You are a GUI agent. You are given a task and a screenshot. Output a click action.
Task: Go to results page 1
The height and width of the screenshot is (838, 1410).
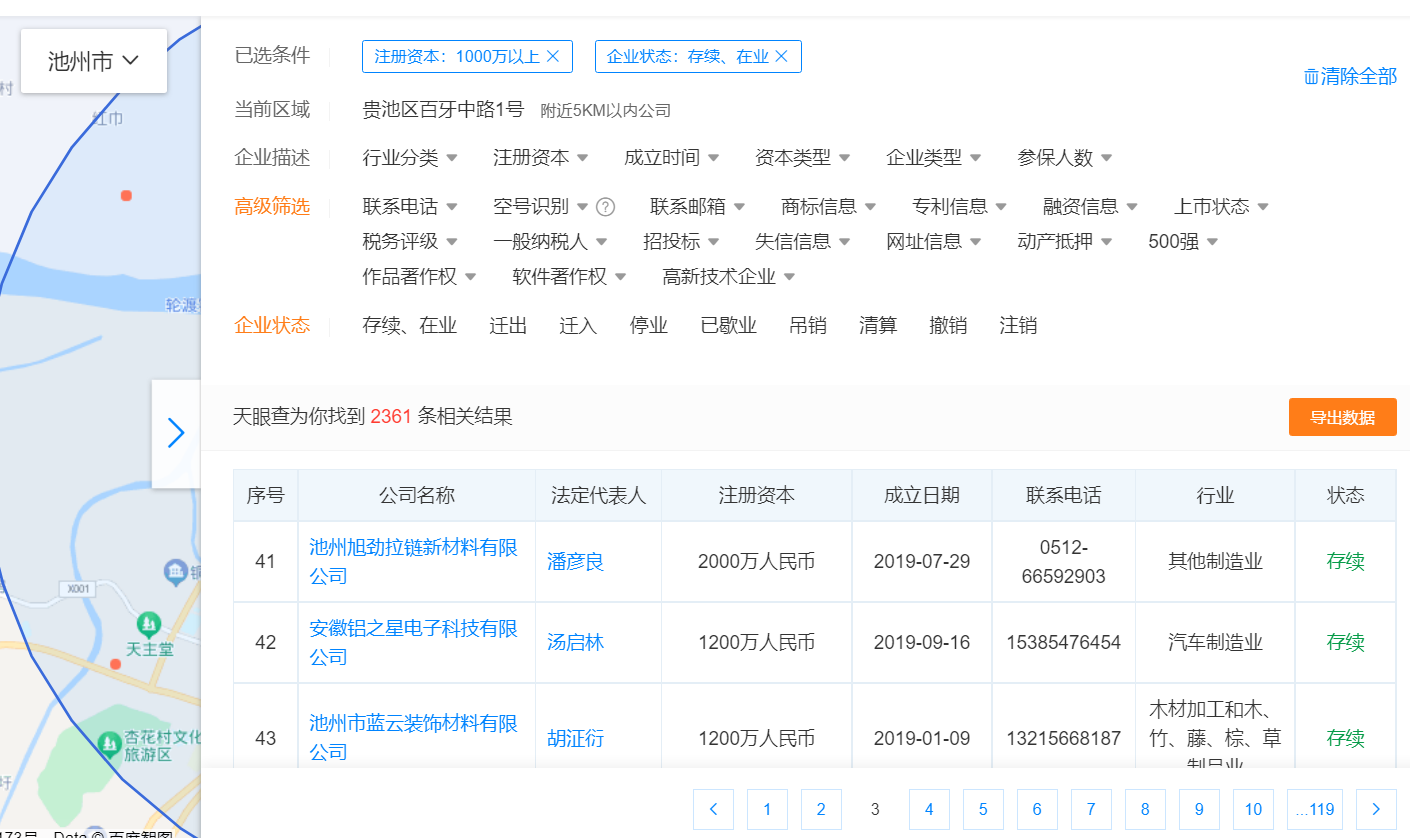[x=767, y=809]
